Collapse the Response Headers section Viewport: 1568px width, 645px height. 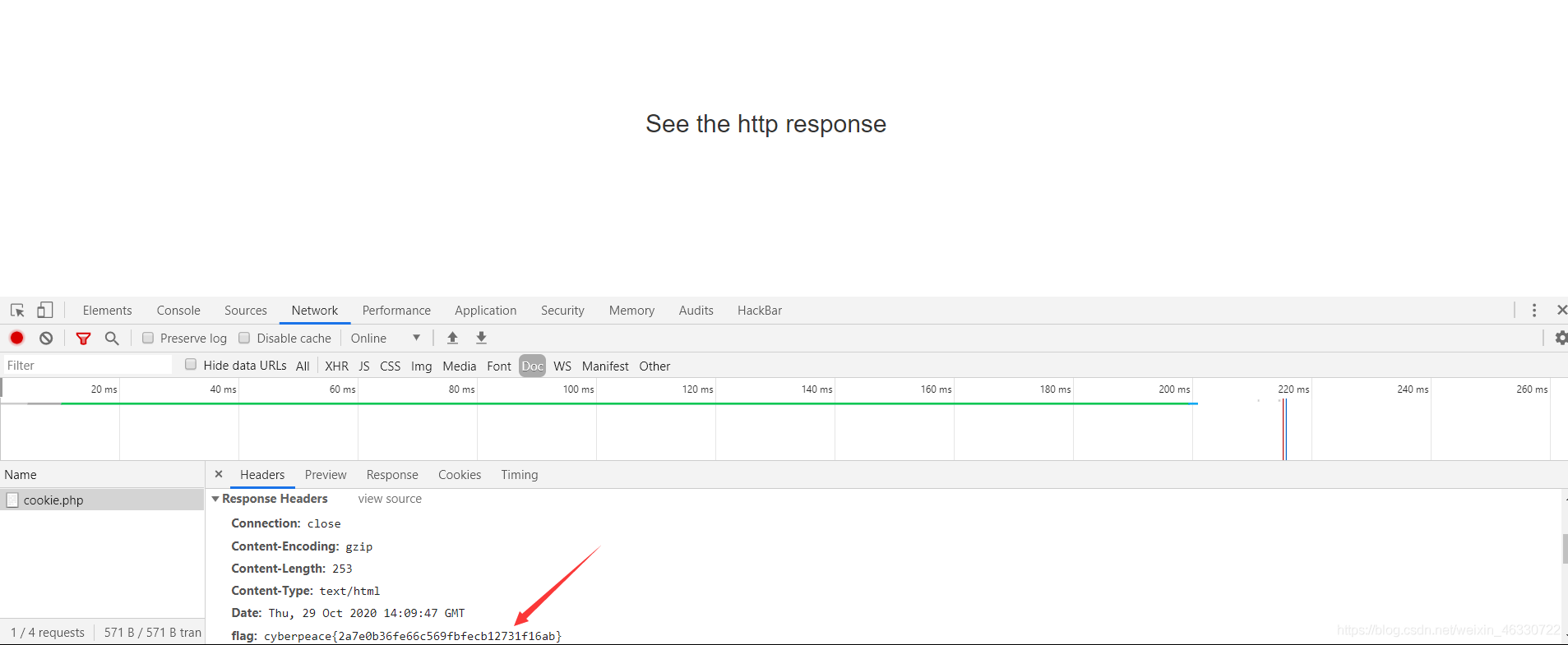tap(215, 499)
